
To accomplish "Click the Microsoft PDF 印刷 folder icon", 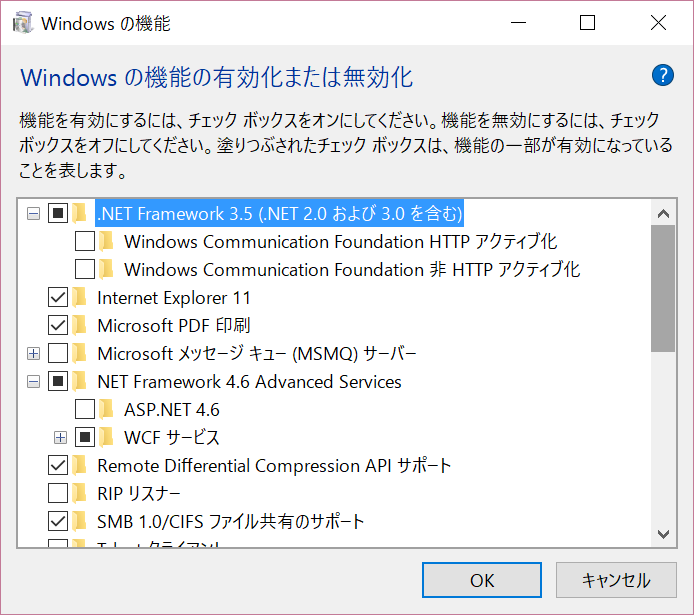I will [80, 326].
